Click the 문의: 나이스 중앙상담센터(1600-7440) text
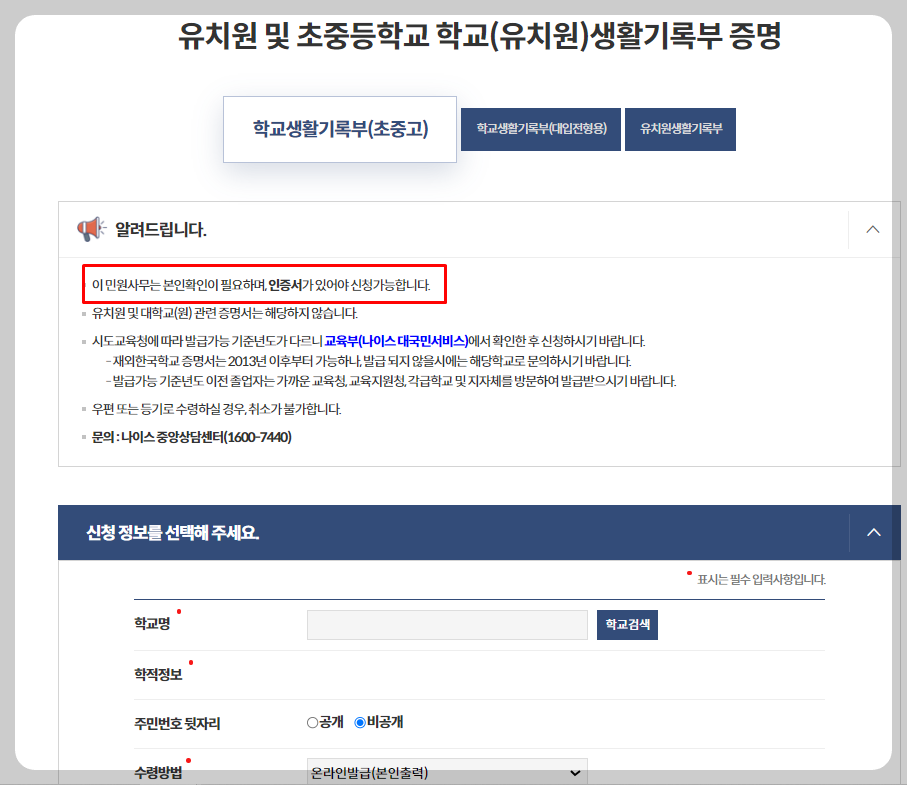This screenshot has width=907, height=785. (191, 437)
